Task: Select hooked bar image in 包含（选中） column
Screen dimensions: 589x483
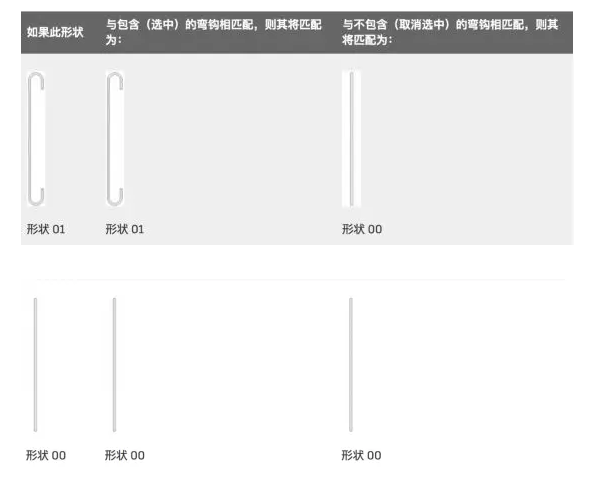Action: [x=115, y=139]
